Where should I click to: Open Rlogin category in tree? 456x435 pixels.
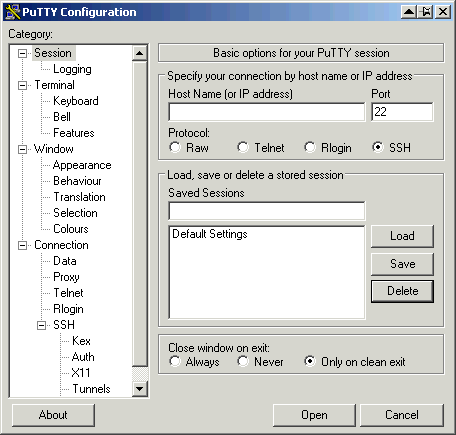(68, 309)
